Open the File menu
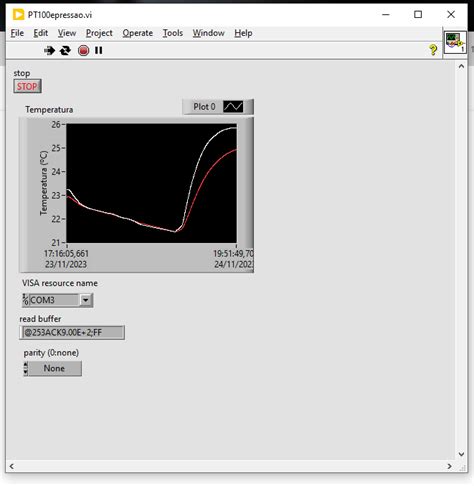This screenshot has height=486, width=474. (17, 33)
